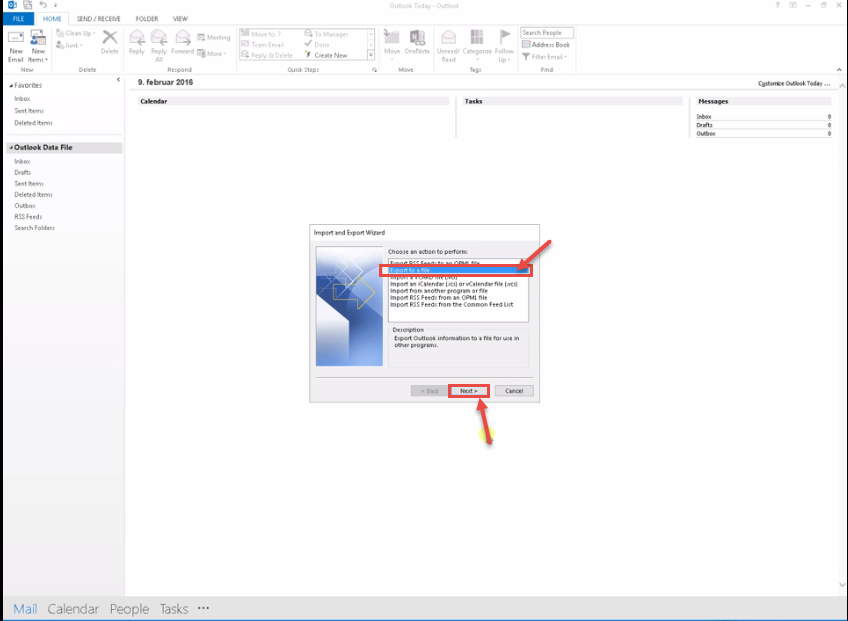Click the Delete icon in ribbon

click(x=109, y=42)
